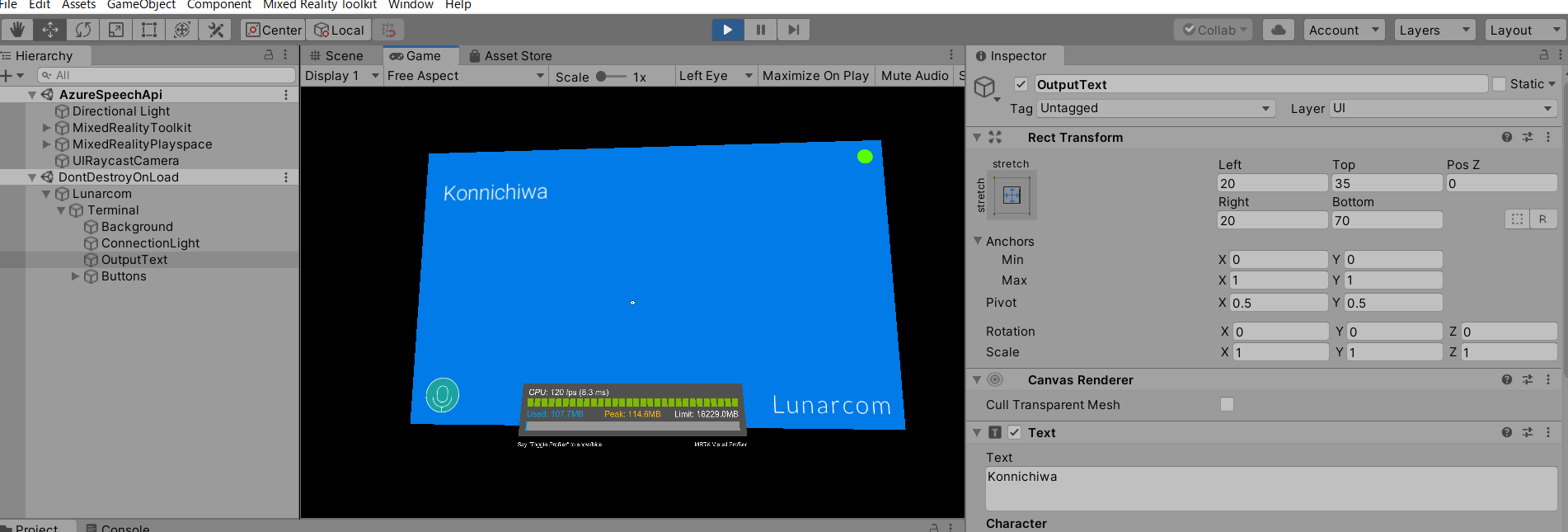
Task: Click the Hierarchy search field
Action: coord(166,75)
